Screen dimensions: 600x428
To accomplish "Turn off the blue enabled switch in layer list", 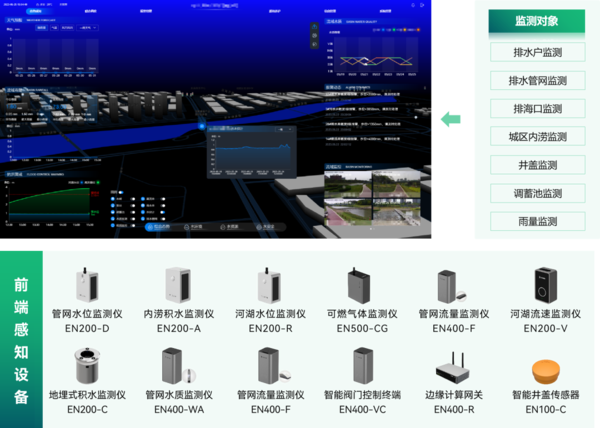I will coord(163,212).
